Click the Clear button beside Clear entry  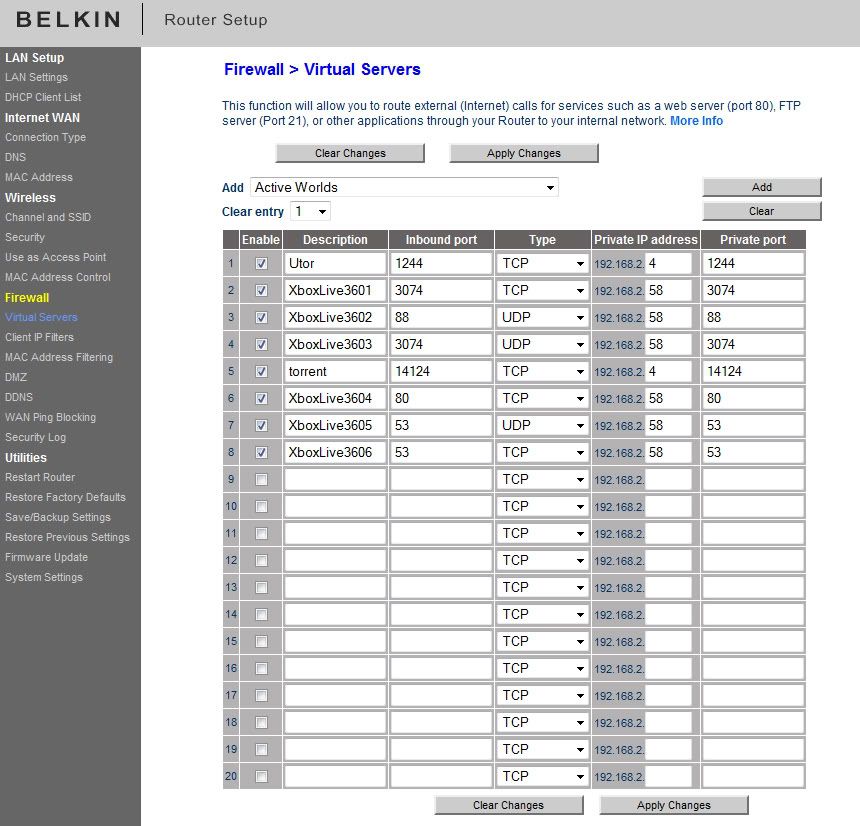[x=761, y=211]
